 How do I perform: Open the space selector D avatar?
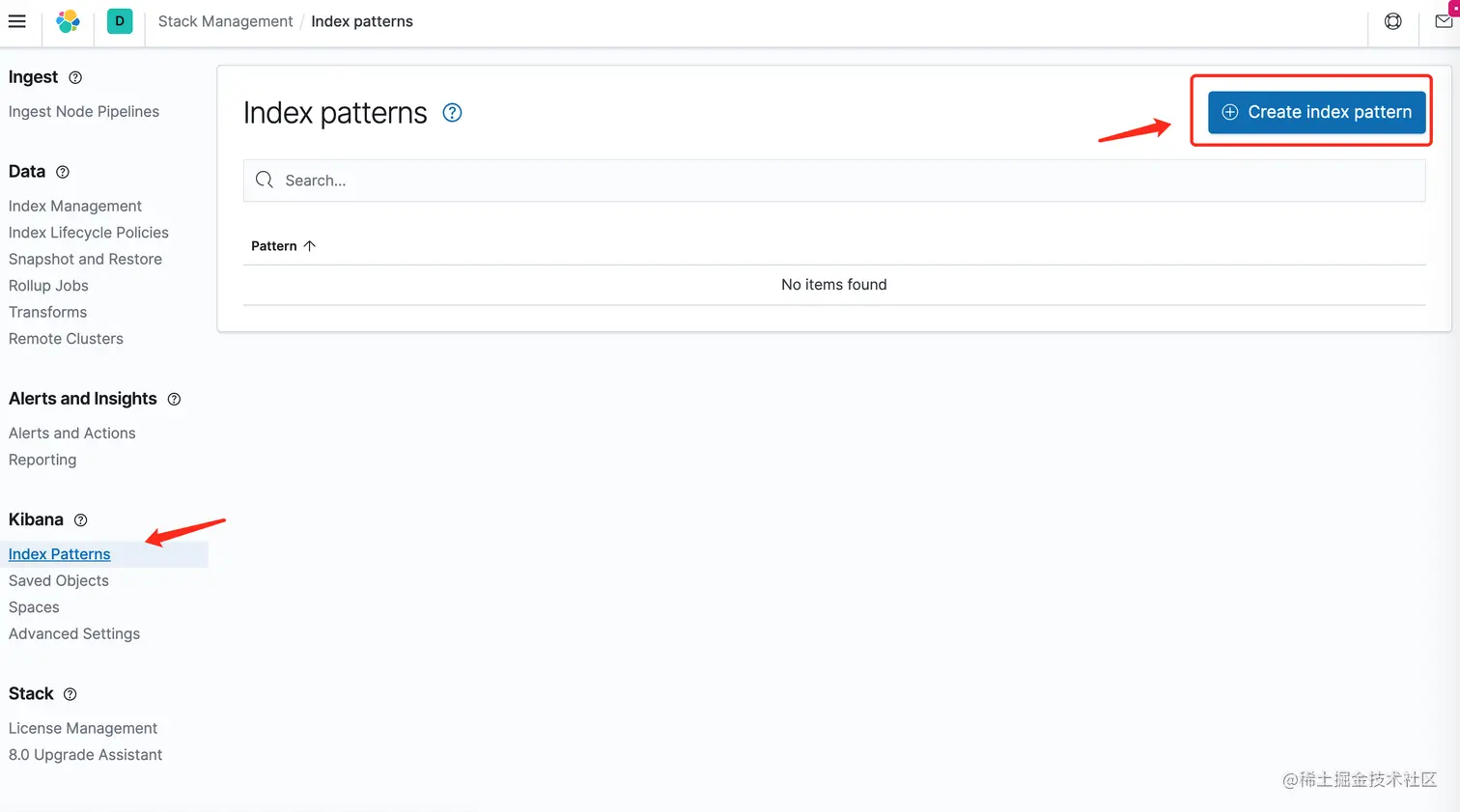pyautogui.click(x=120, y=21)
